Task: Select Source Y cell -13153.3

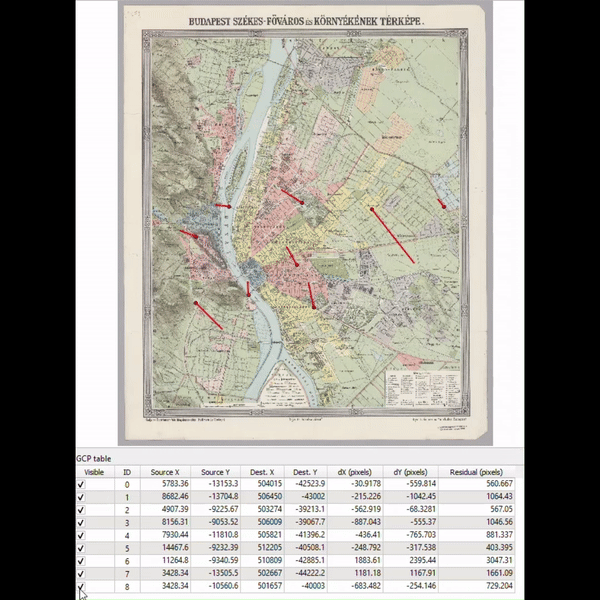Action: coord(223,484)
